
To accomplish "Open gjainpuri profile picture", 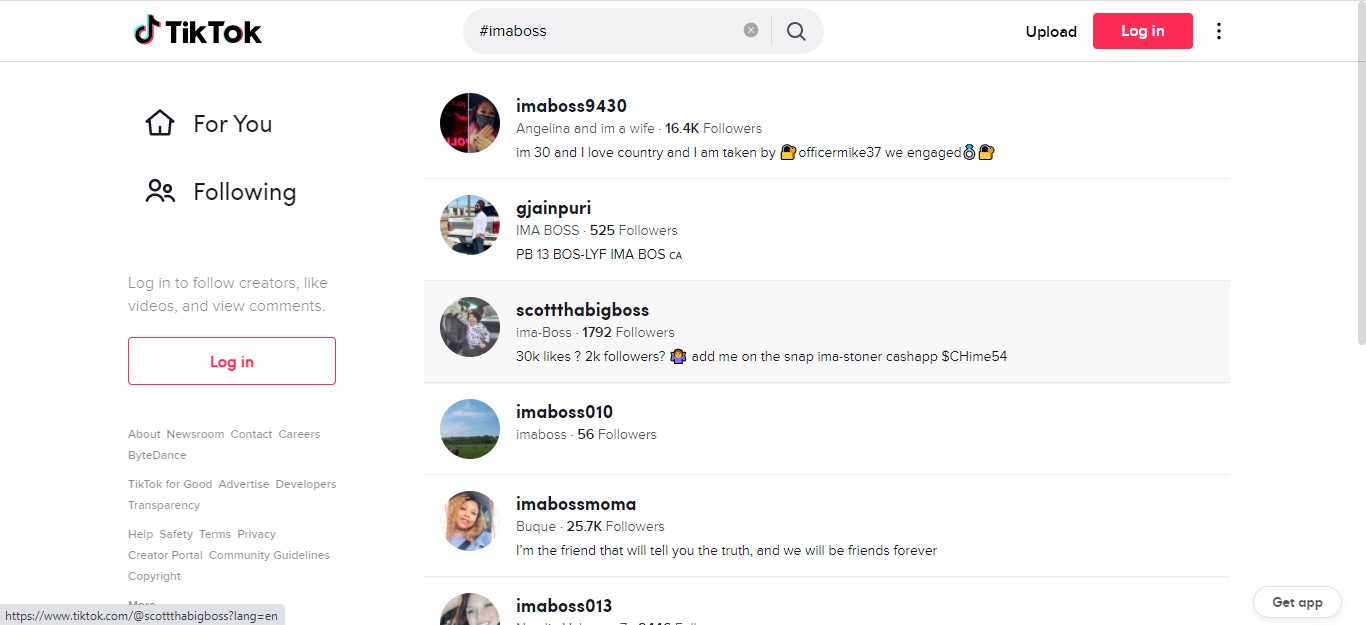I will coord(470,225).
